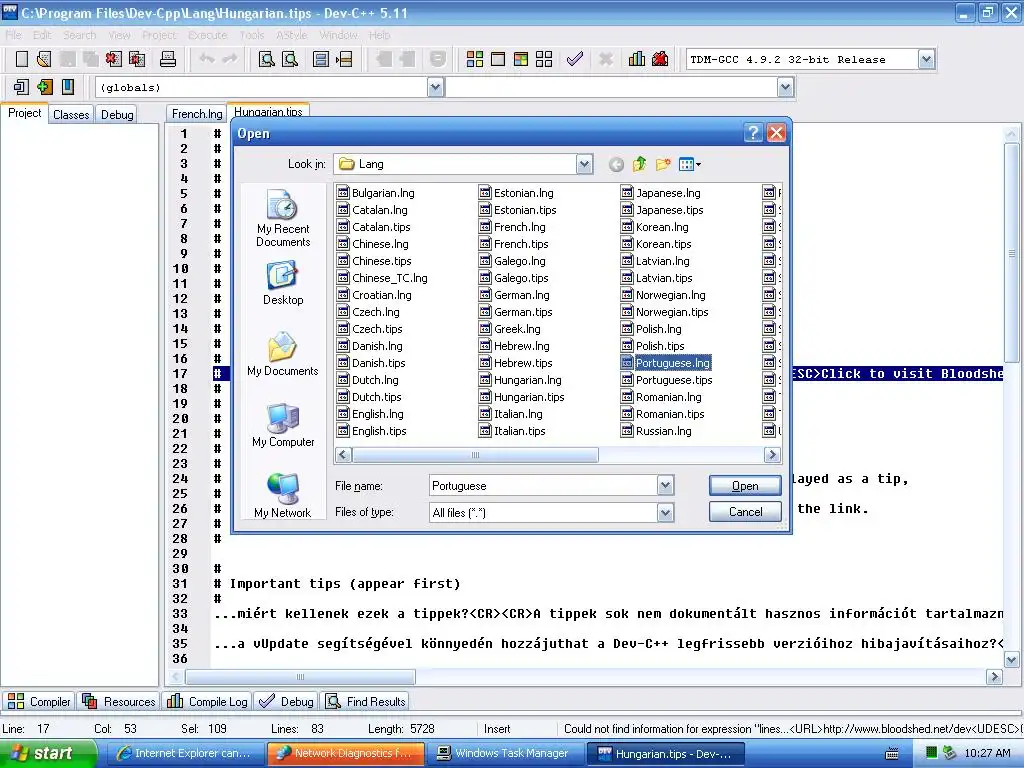Open the Resources bottom tab
This screenshot has width=1024, height=768.
(x=119, y=701)
